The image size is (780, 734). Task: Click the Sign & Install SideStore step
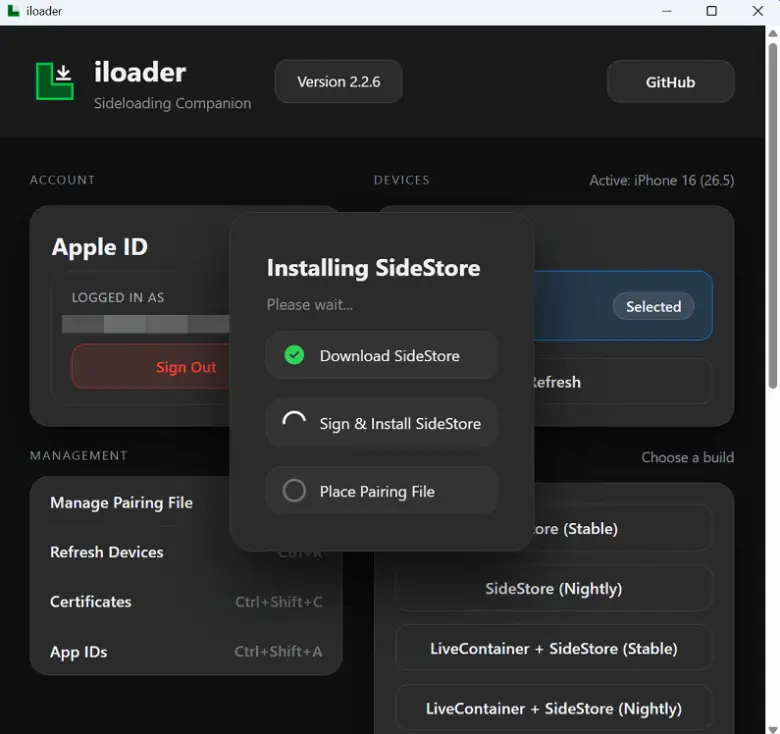[x=382, y=423]
